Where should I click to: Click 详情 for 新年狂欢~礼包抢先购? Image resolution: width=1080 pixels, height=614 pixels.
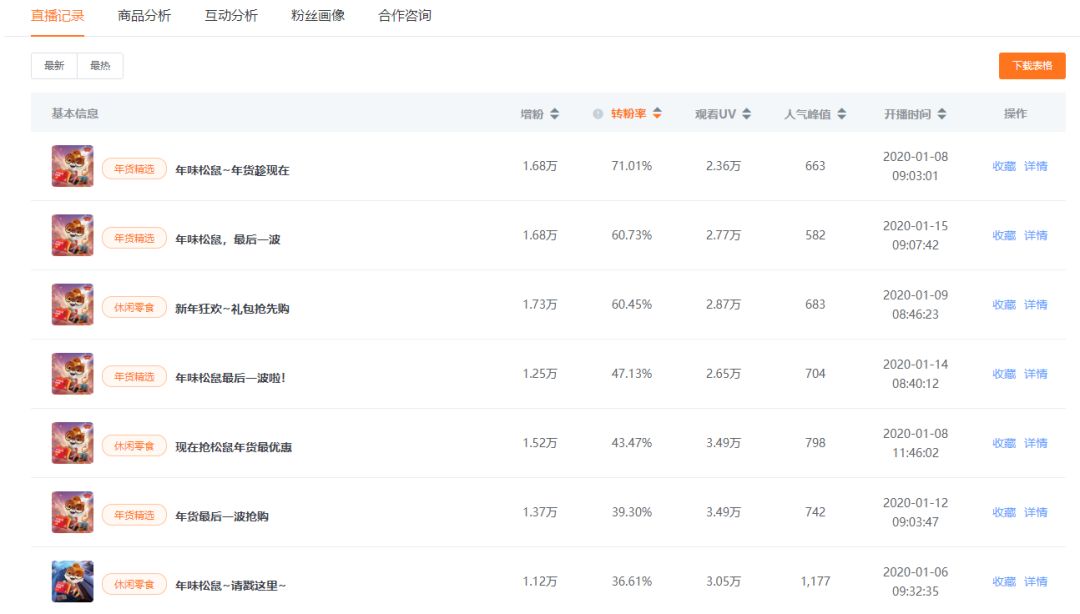pos(1035,305)
